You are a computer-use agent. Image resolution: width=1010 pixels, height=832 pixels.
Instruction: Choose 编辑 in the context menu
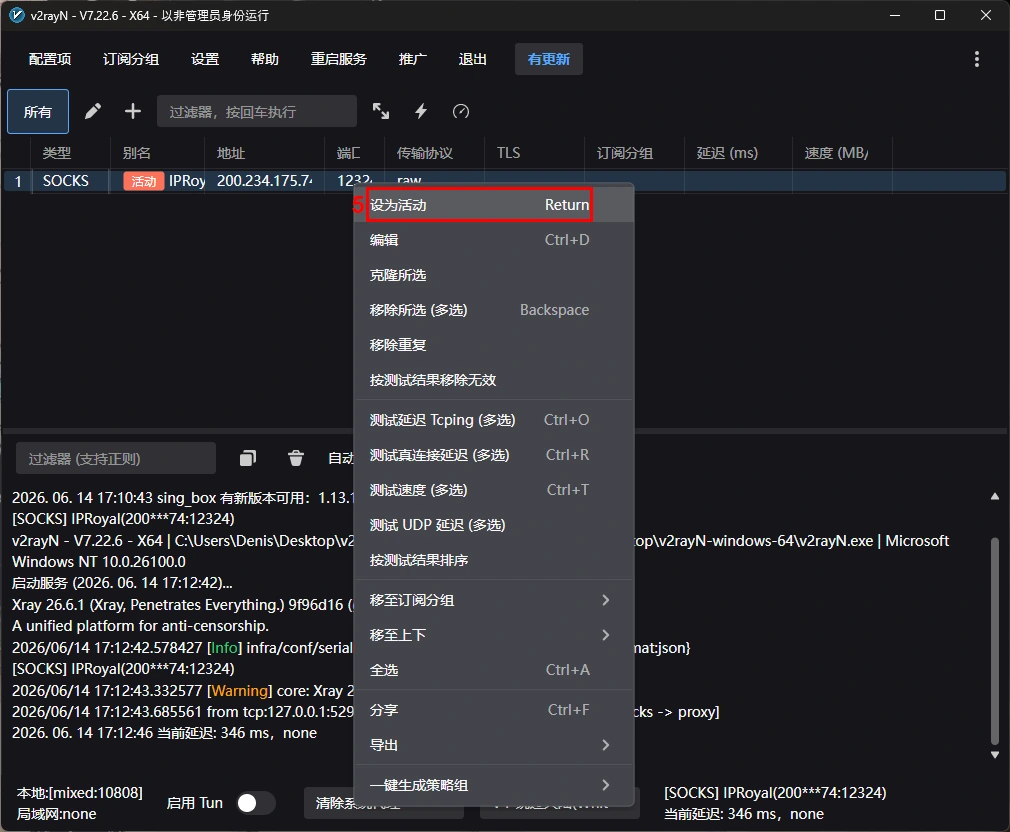[x=493, y=240]
